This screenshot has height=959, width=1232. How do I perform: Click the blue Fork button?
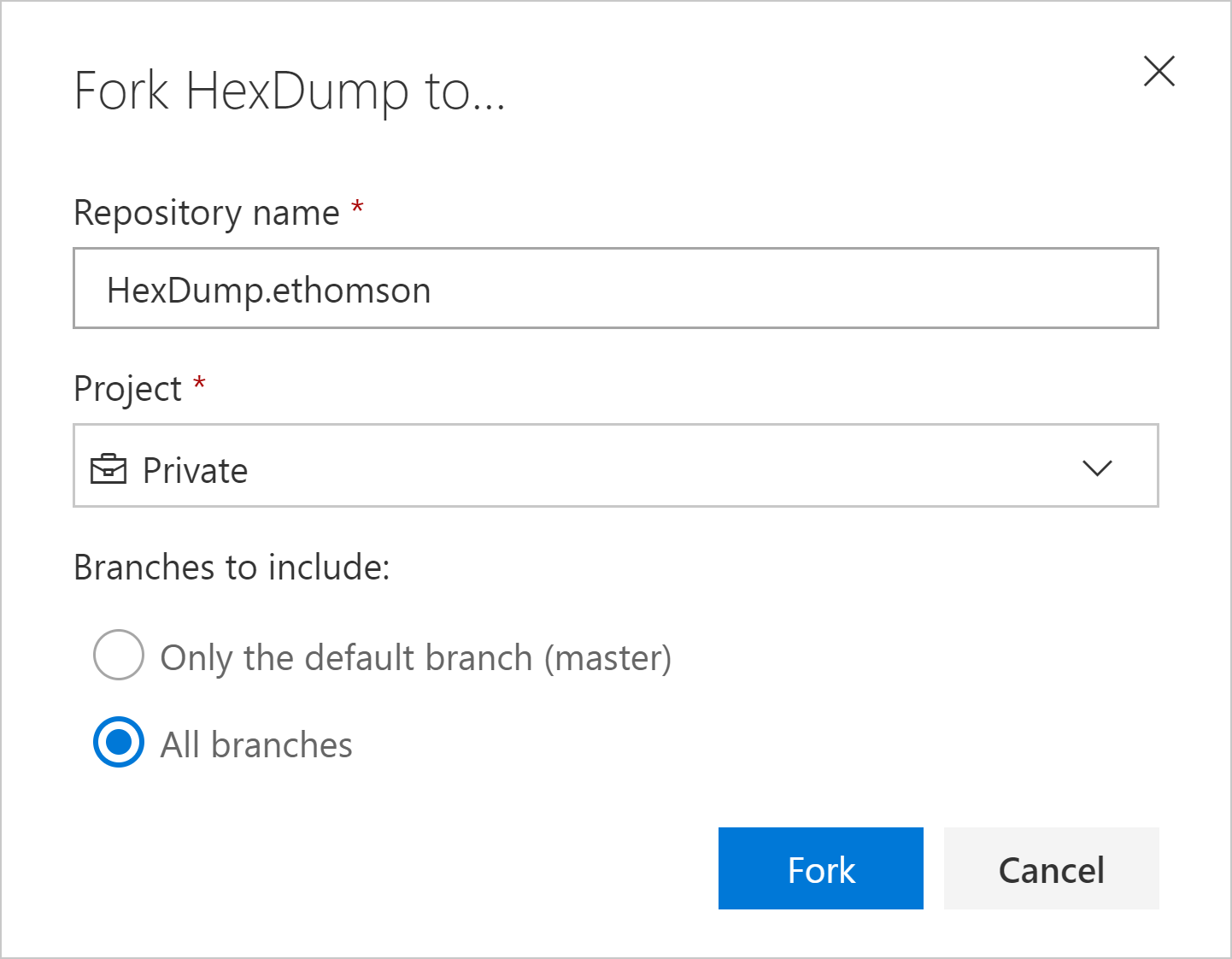(x=821, y=868)
